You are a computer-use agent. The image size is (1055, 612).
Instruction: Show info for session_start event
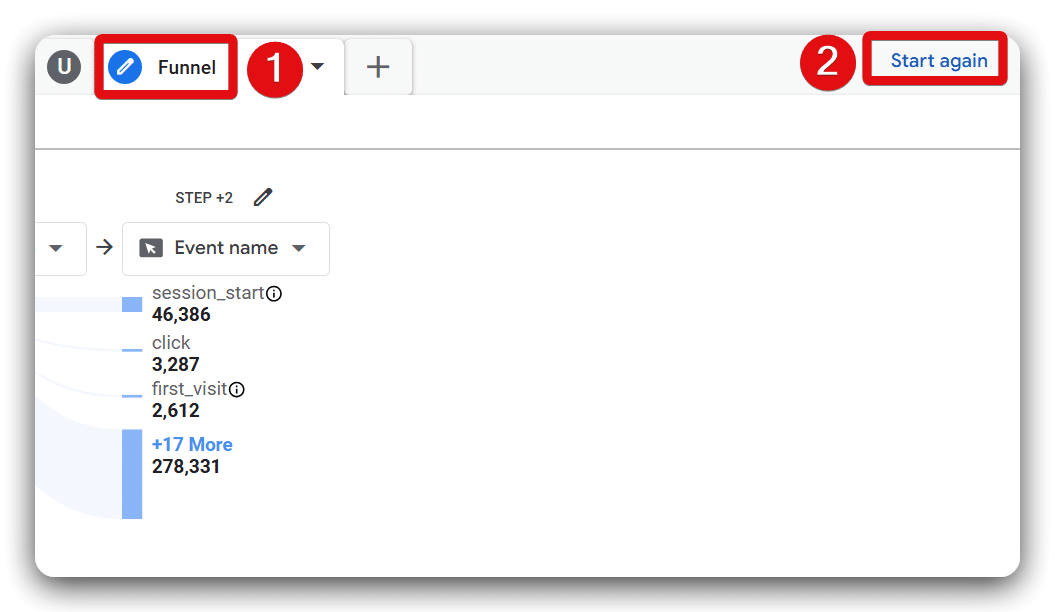click(x=274, y=294)
